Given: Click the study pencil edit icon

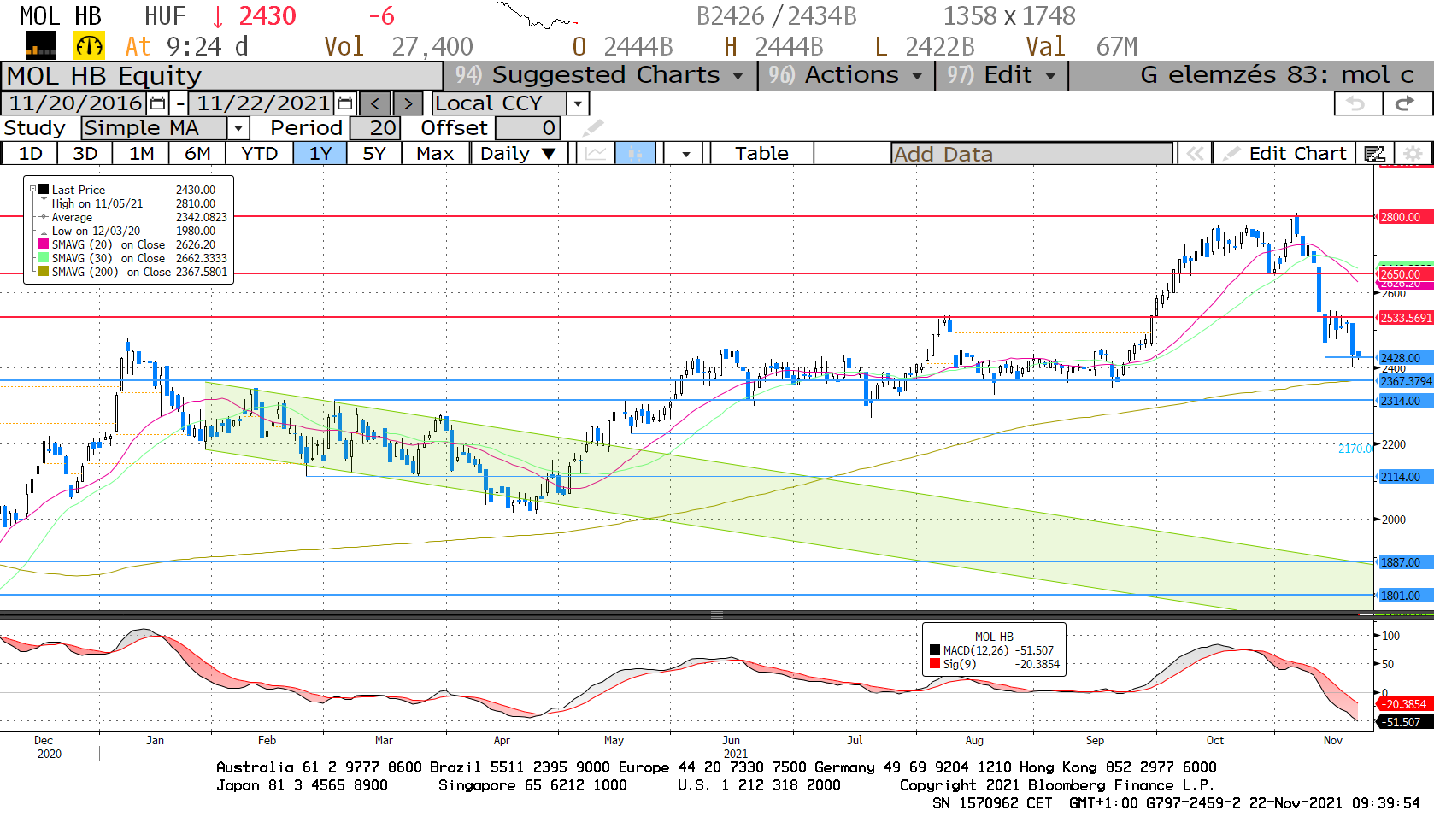Looking at the screenshot, I should [x=592, y=128].
